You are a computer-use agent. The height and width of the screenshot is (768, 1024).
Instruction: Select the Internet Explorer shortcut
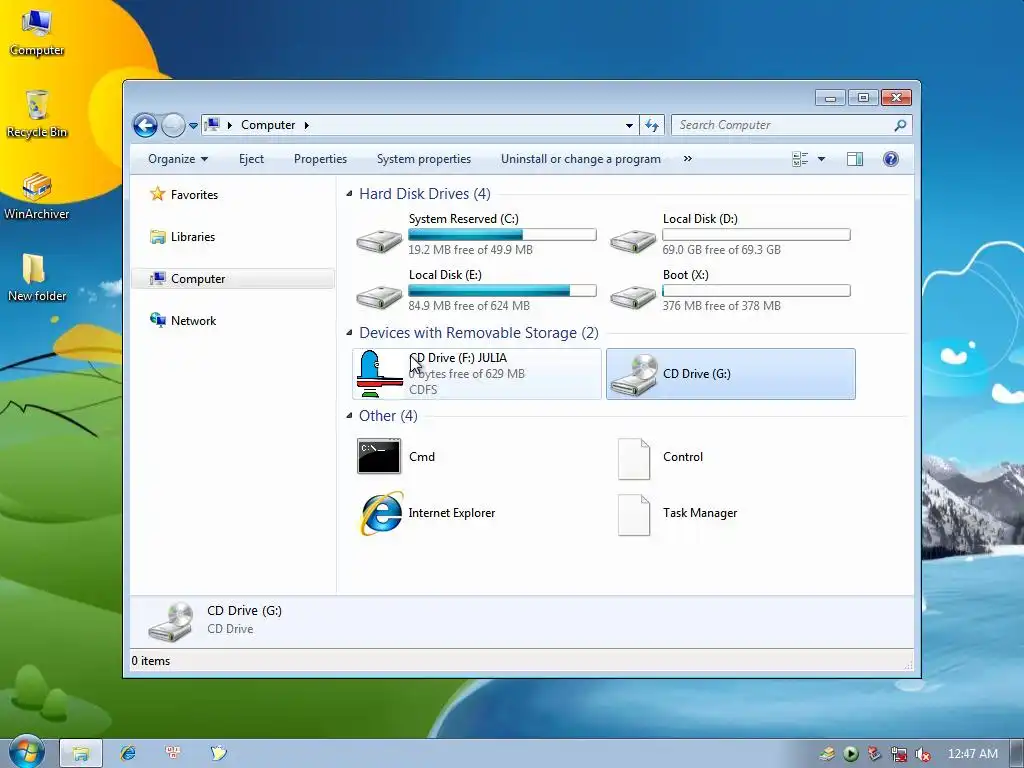[x=428, y=513]
